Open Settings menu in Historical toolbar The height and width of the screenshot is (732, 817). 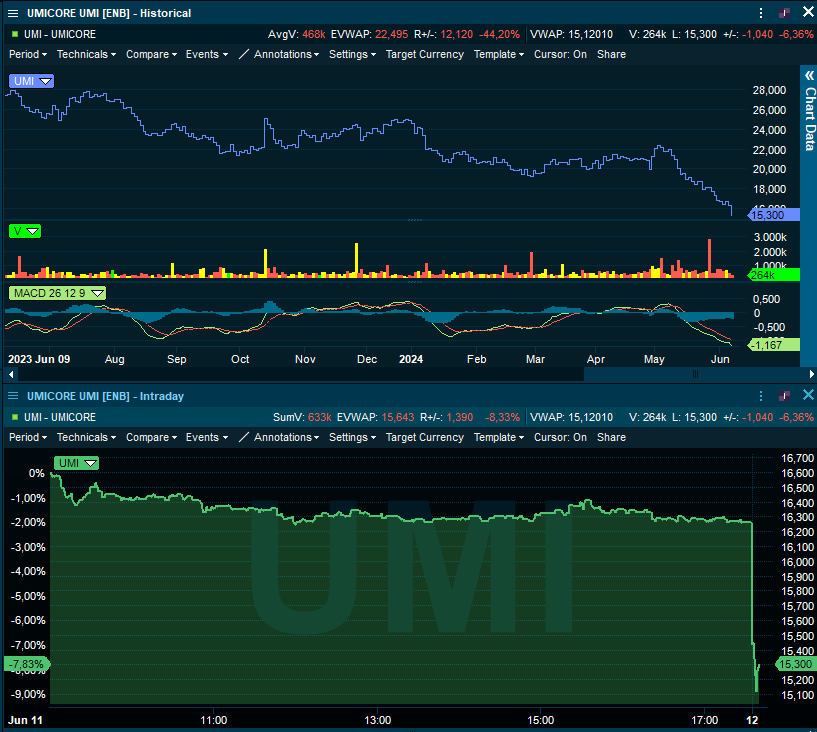[x=352, y=54]
